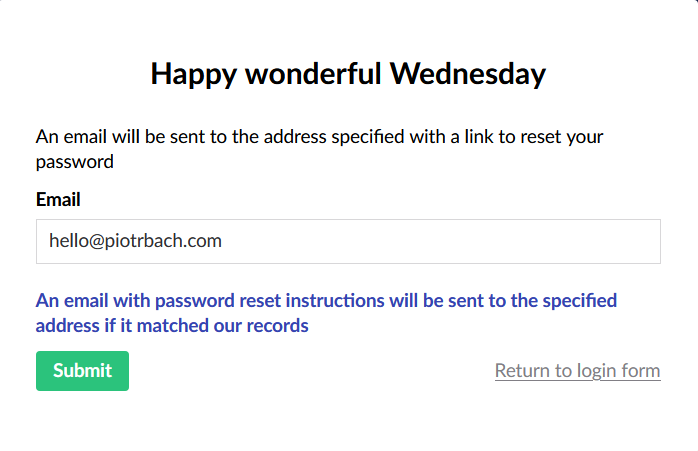Screen dimensions: 698x451
Task: Follow the Return to login form link
Action: [x=577, y=371]
